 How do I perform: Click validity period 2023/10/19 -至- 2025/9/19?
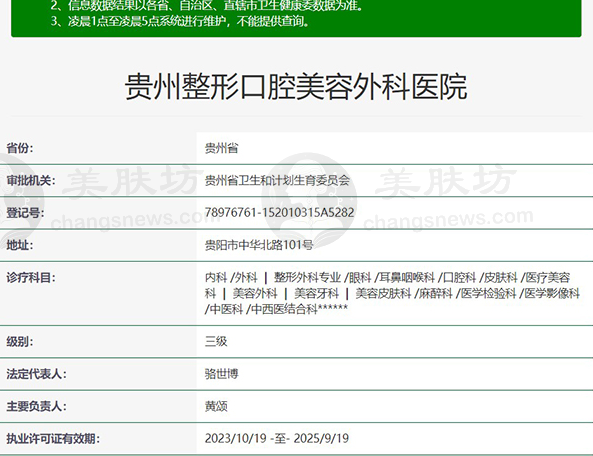277,439
